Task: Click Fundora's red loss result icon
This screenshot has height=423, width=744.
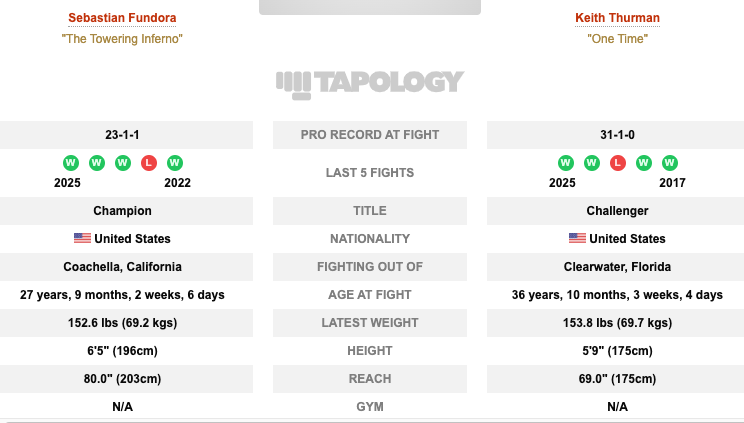Action: point(149,163)
